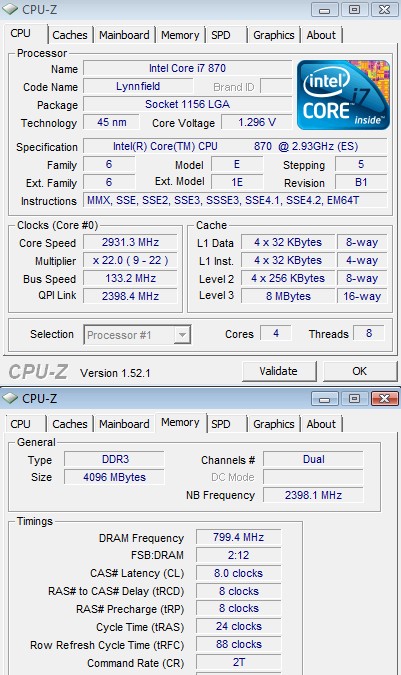The width and height of the screenshot is (401, 675).
Task: Click Command Rate value 2T
Action: point(238,662)
